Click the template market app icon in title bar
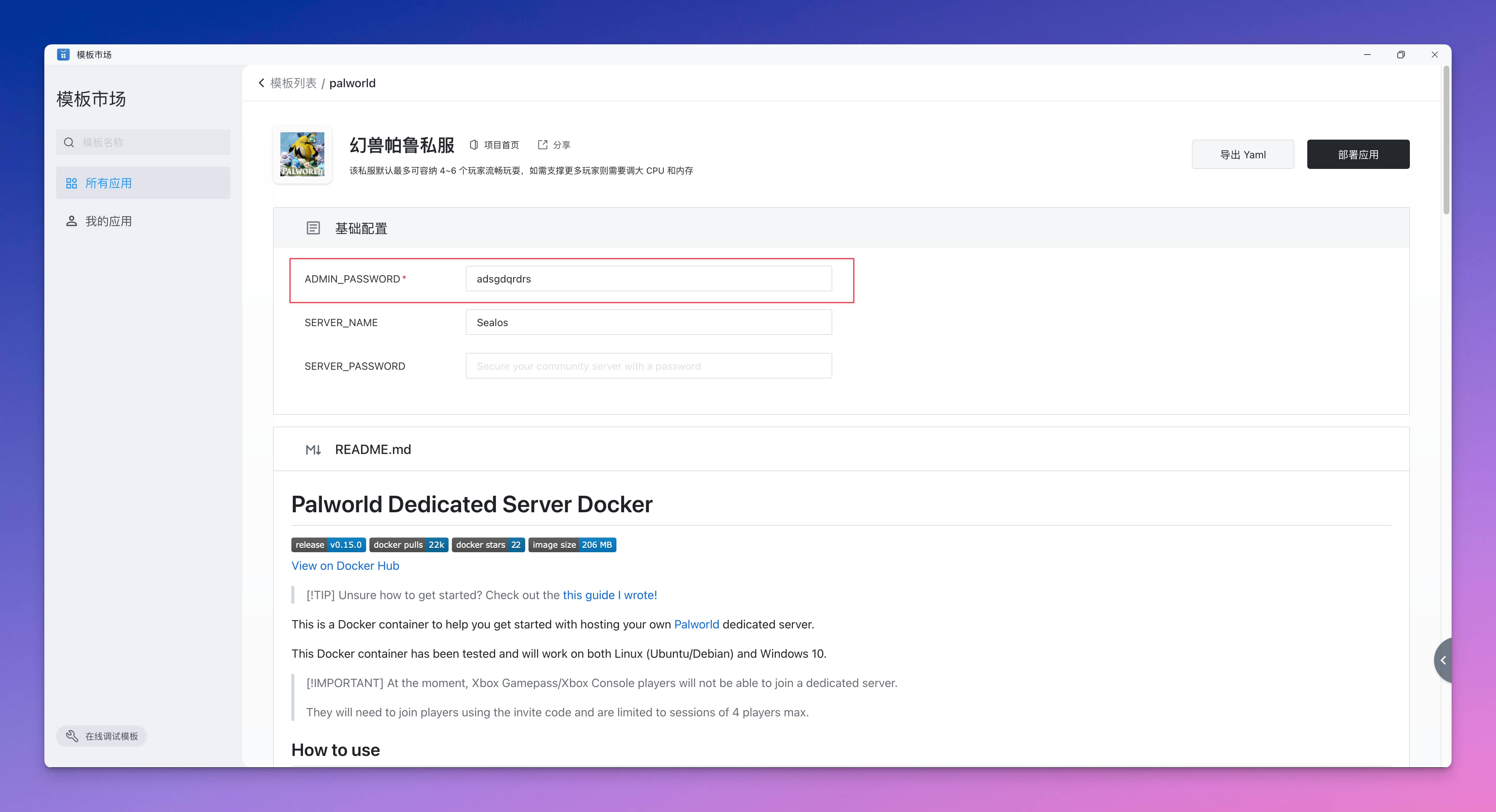Image resolution: width=1496 pixels, height=812 pixels. [x=63, y=55]
